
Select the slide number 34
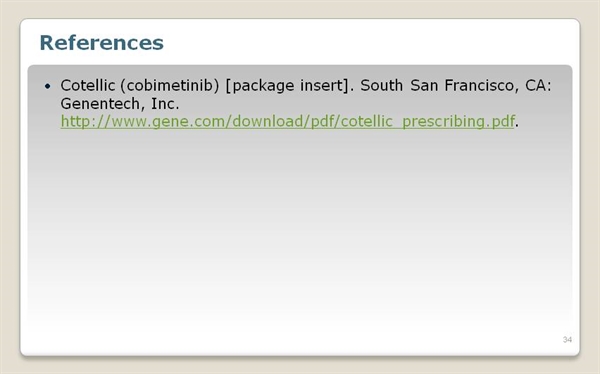(567, 340)
